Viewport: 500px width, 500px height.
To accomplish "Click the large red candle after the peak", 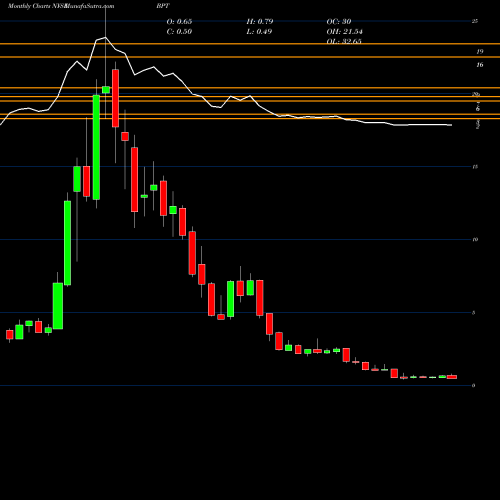I will pos(115,98).
